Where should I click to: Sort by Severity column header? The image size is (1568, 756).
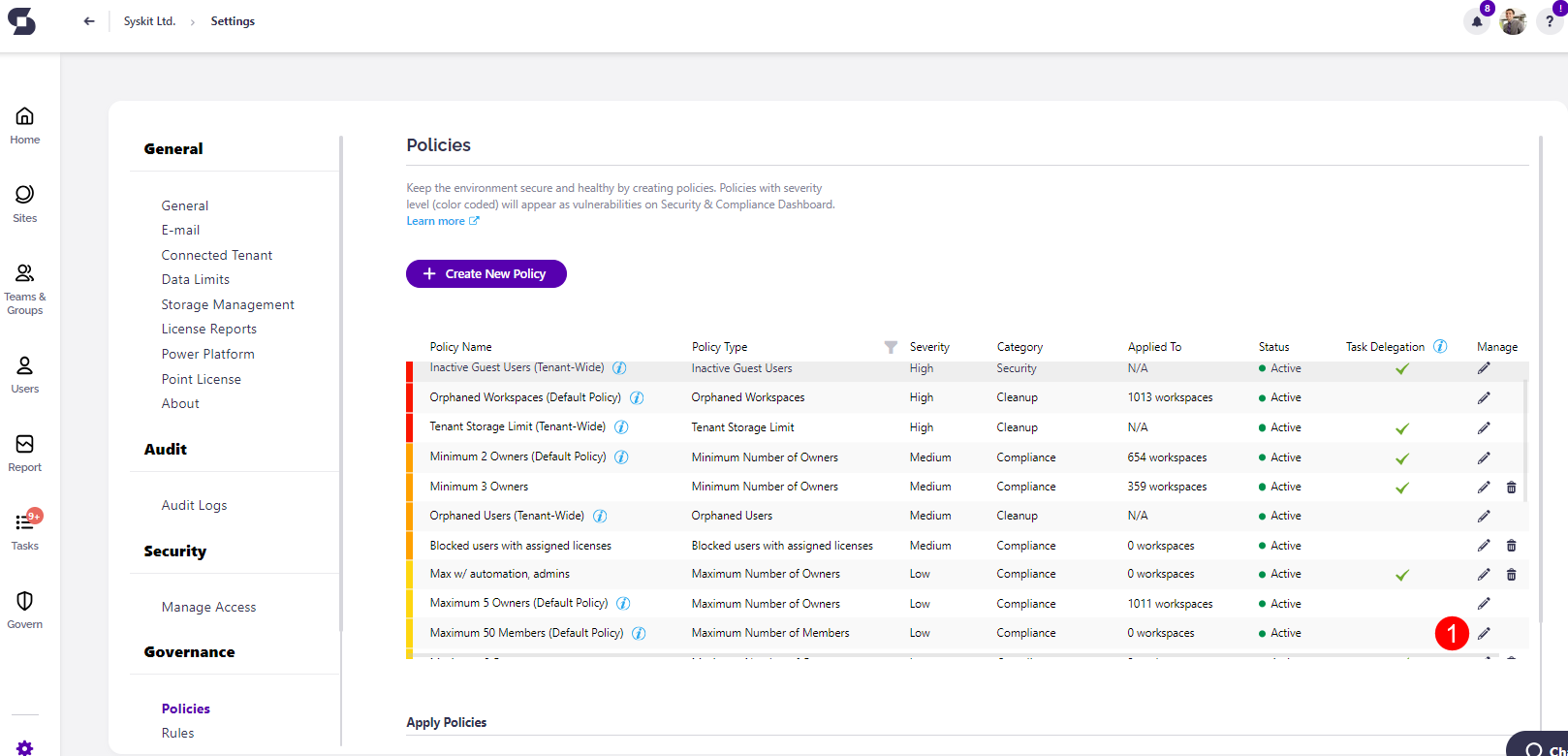929,347
